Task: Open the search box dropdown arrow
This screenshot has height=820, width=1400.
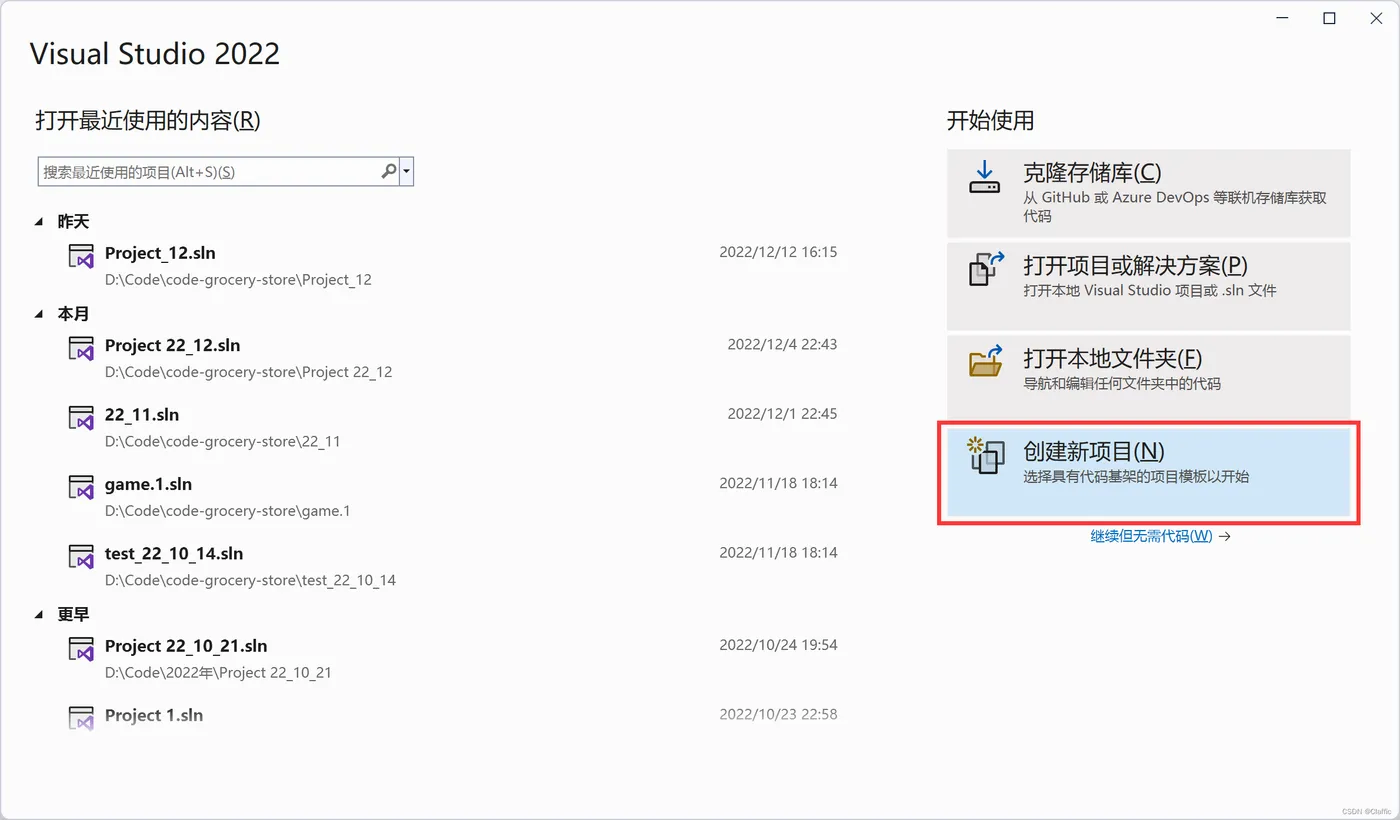Action: (406, 171)
